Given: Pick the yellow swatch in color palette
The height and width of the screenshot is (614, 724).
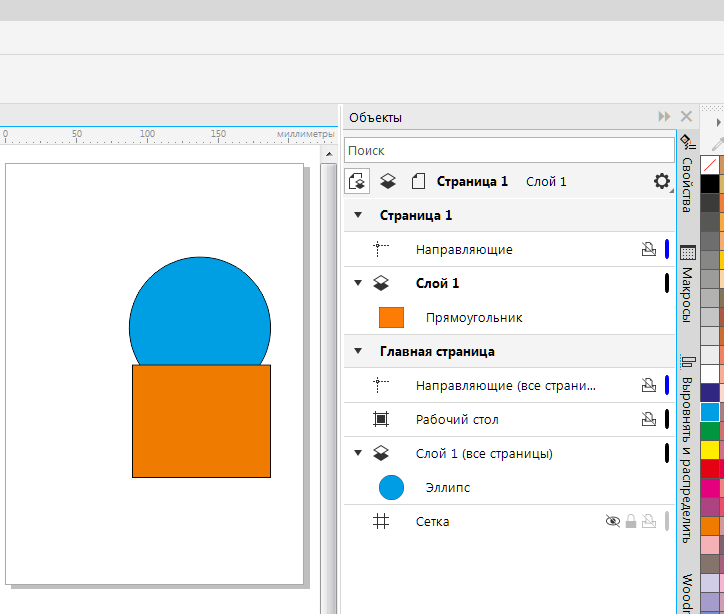Looking at the screenshot, I should click(x=710, y=450).
